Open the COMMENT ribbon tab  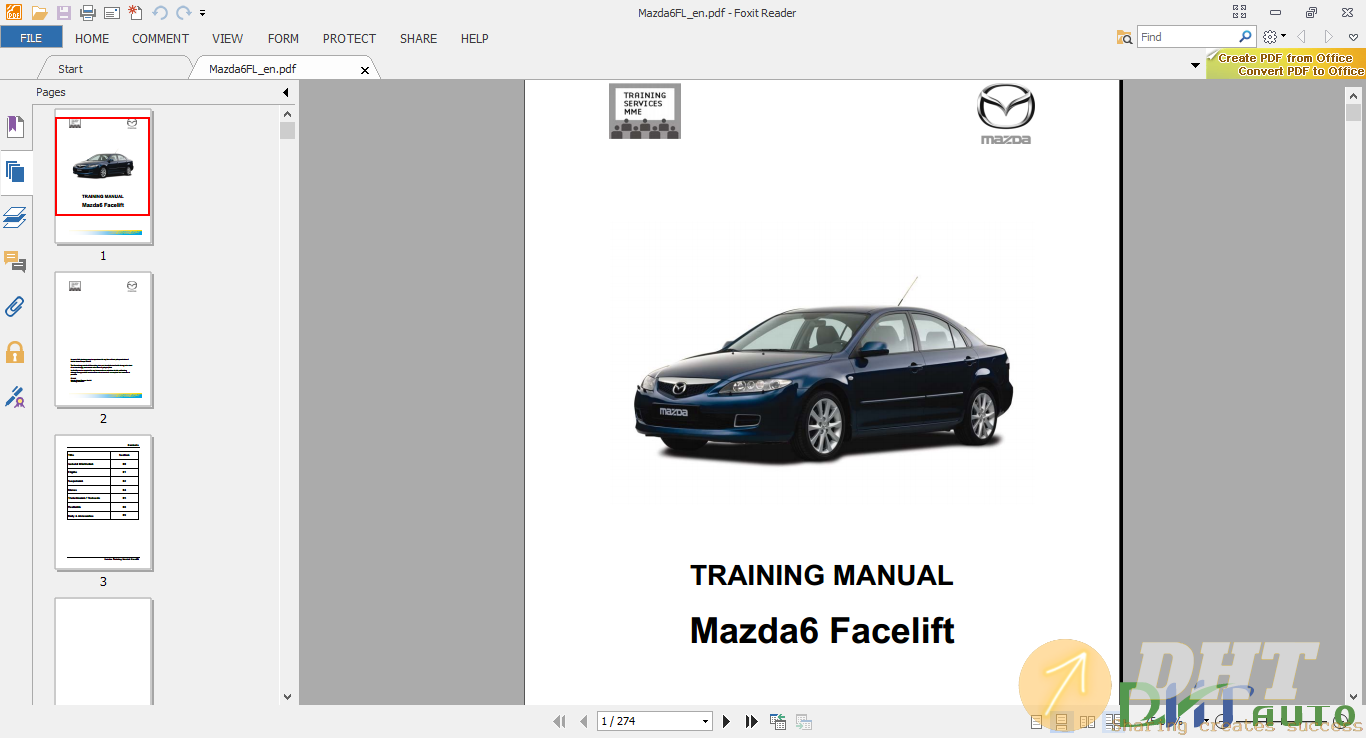pos(160,38)
